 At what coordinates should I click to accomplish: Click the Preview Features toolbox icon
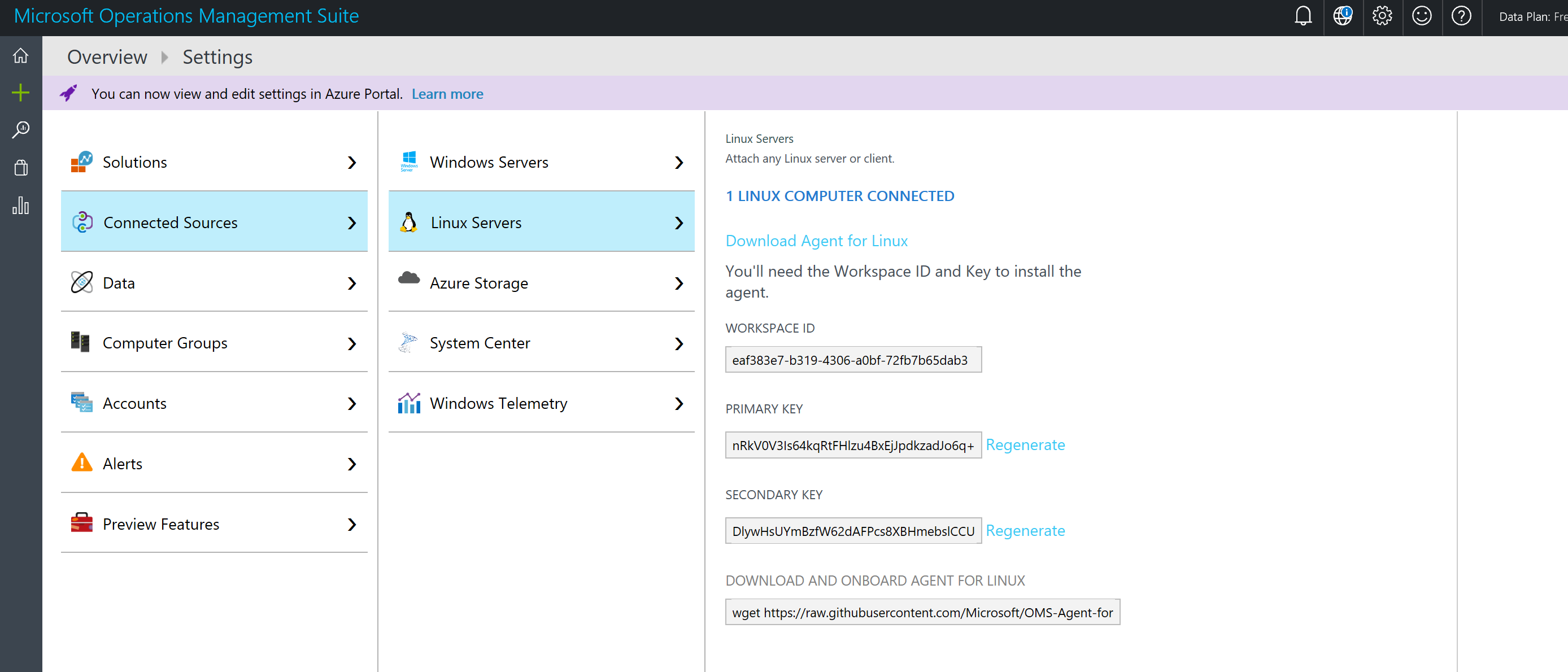click(81, 523)
